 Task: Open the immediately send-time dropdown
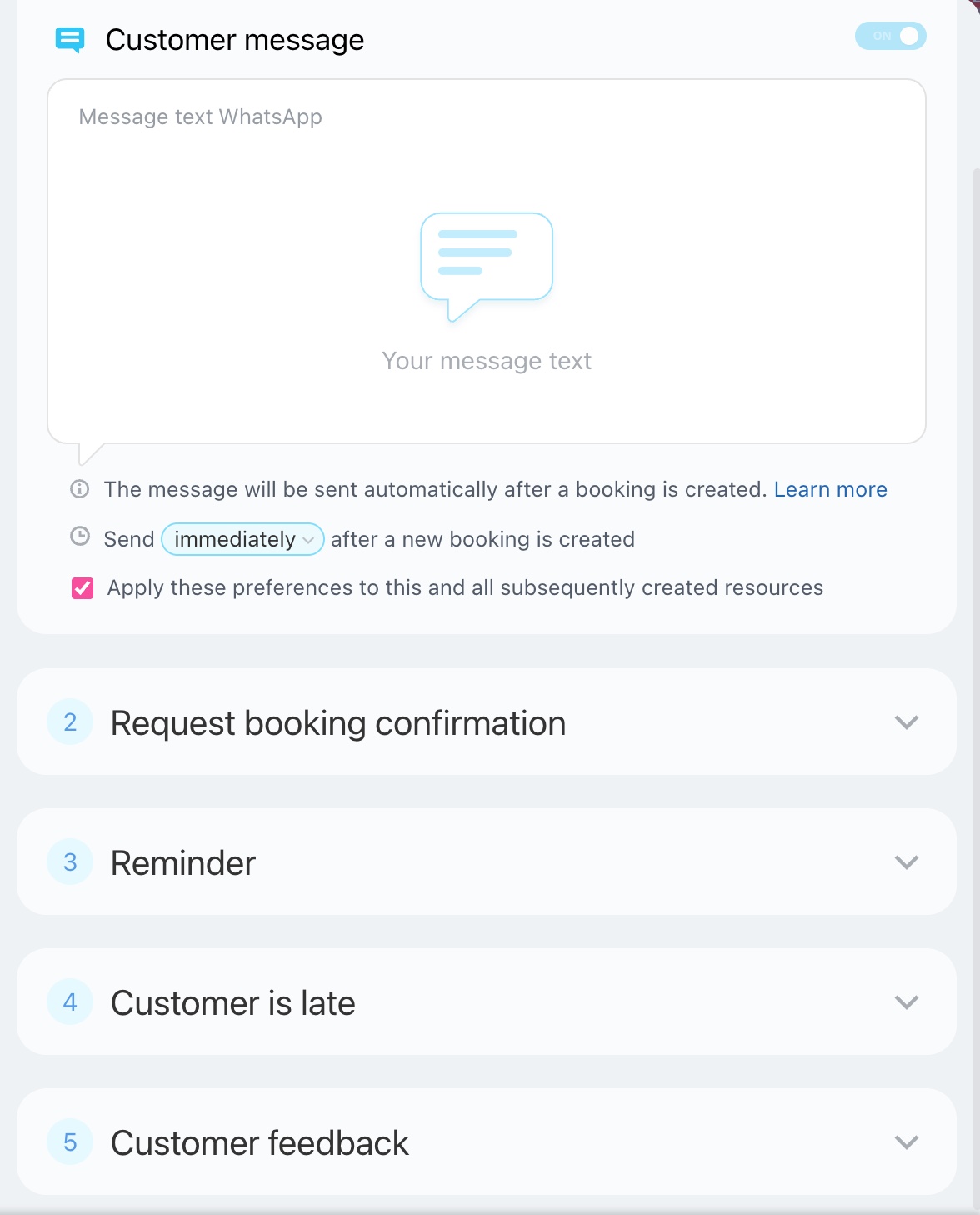pos(242,539)
